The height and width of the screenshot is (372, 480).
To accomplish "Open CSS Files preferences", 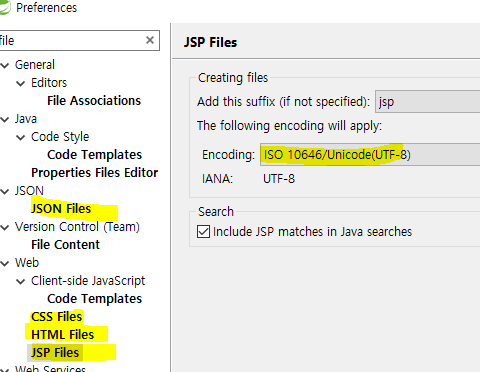I will pyautogui.click(x=56, y=317).
